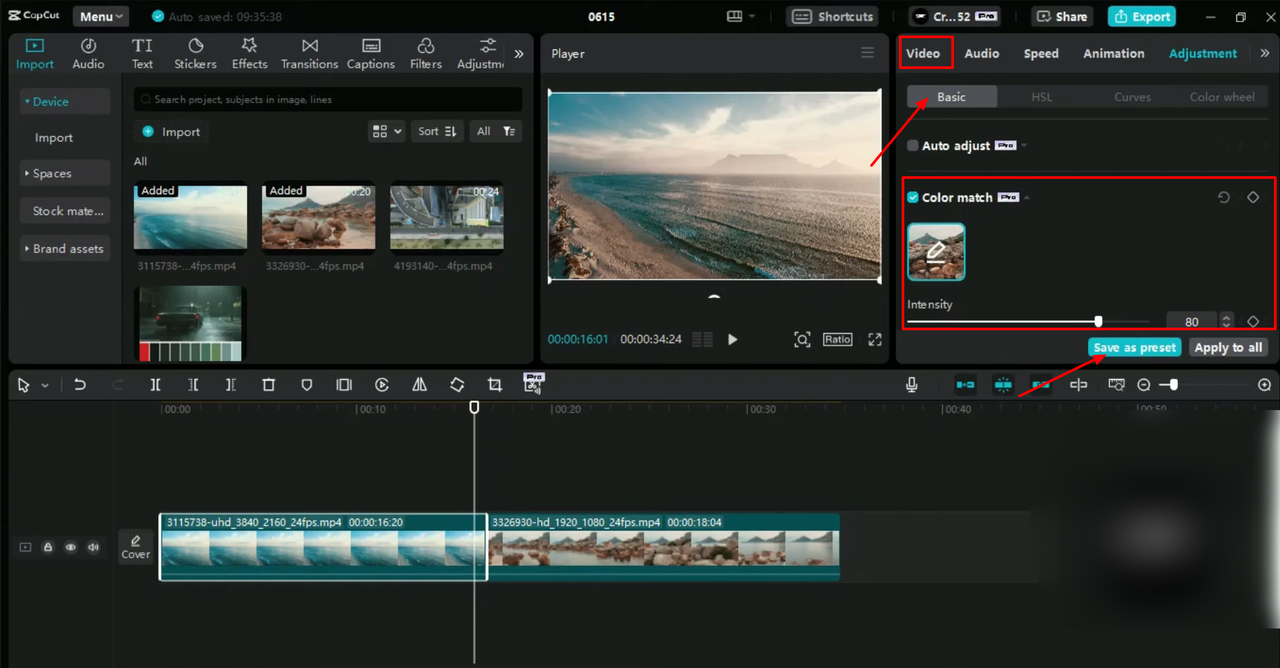Delete the selected clip with trash icon
The image size is (1280, 668).
click(268, 385)
